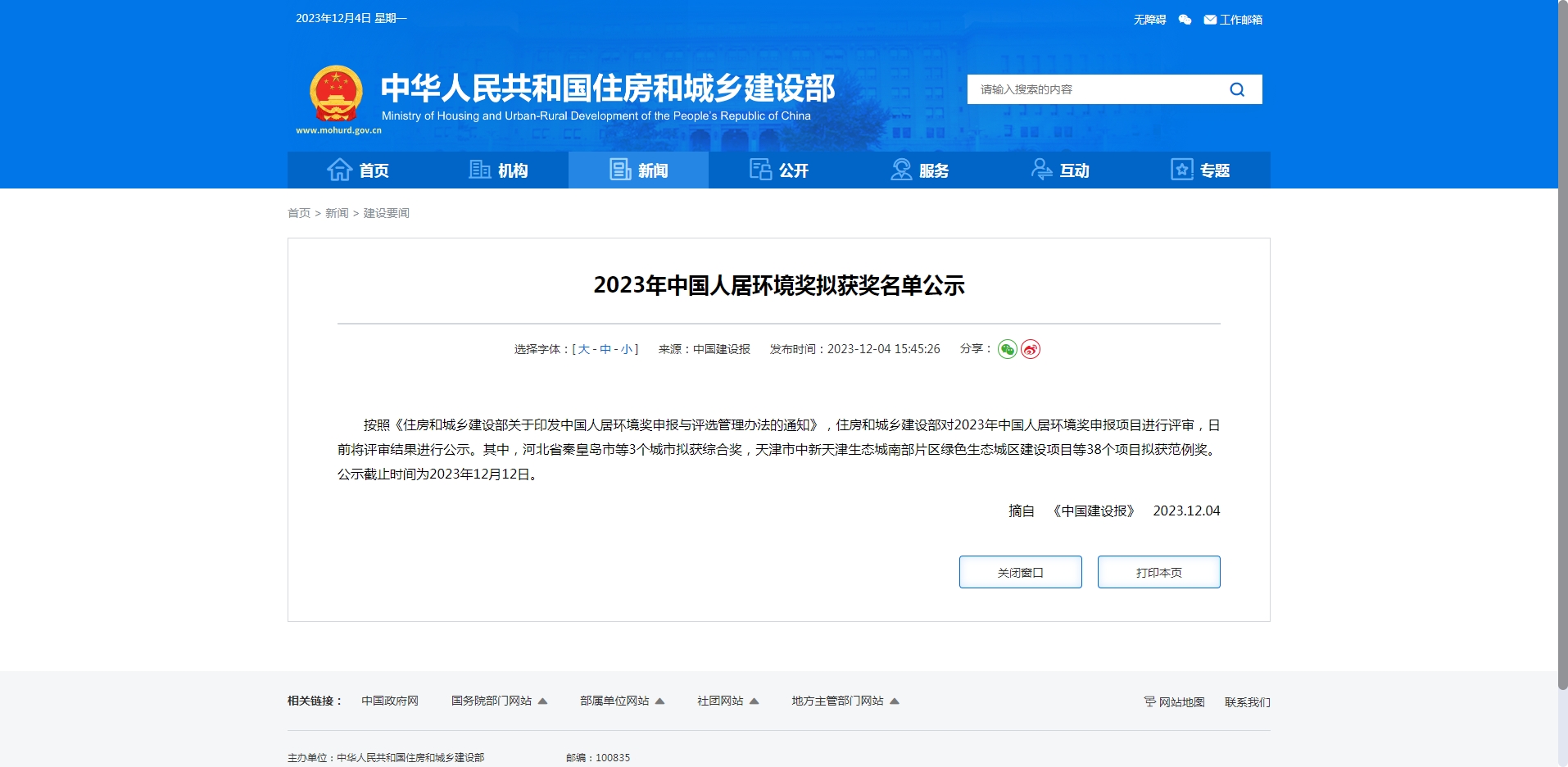1568x767 pixels.
Task: Open the 网站地图 link
Action: click(1181, 702)
